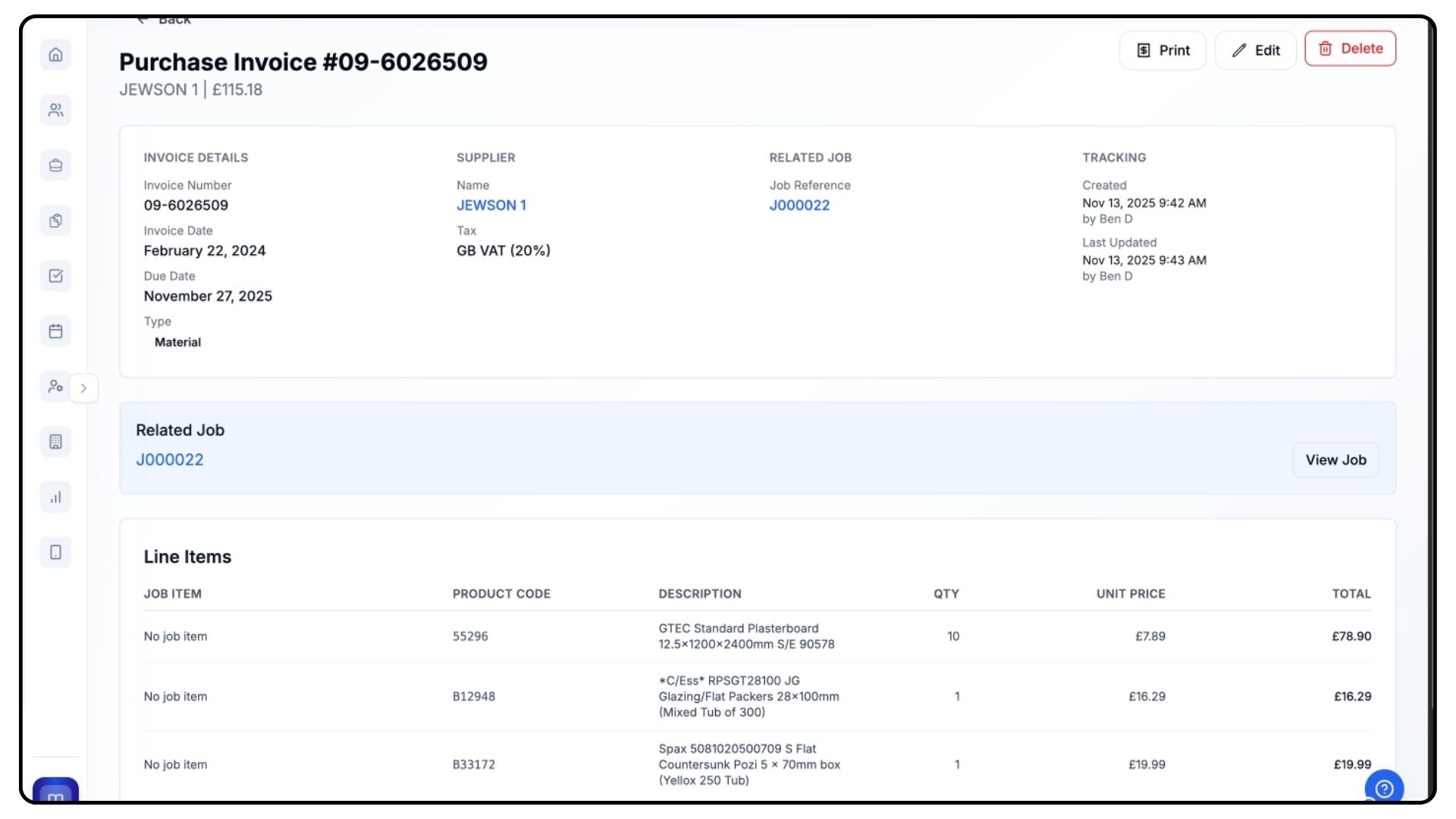Open the user settings icon in sidebar
Image resolution: width=1456 pixels, height=819 pixels.
tap(55, 387)
